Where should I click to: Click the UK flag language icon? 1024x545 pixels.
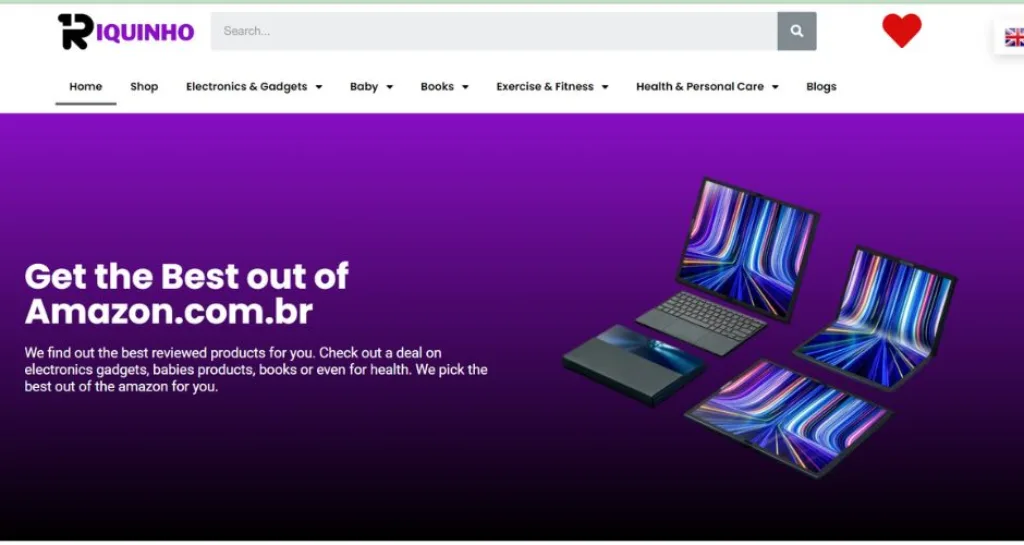[1014, 38]
